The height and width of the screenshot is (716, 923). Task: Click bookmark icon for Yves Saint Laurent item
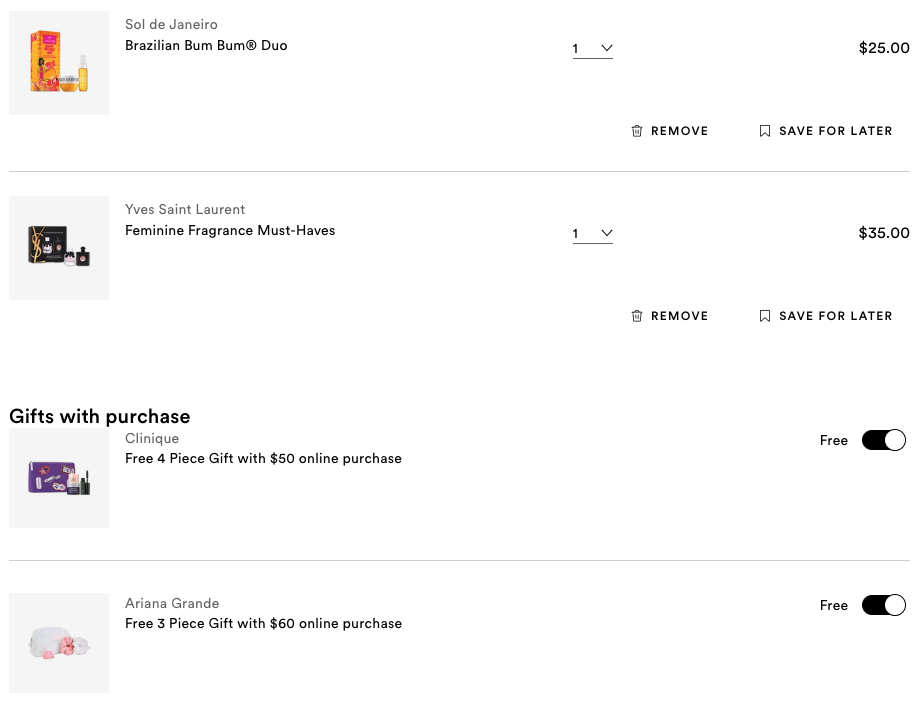click(765, 316)
